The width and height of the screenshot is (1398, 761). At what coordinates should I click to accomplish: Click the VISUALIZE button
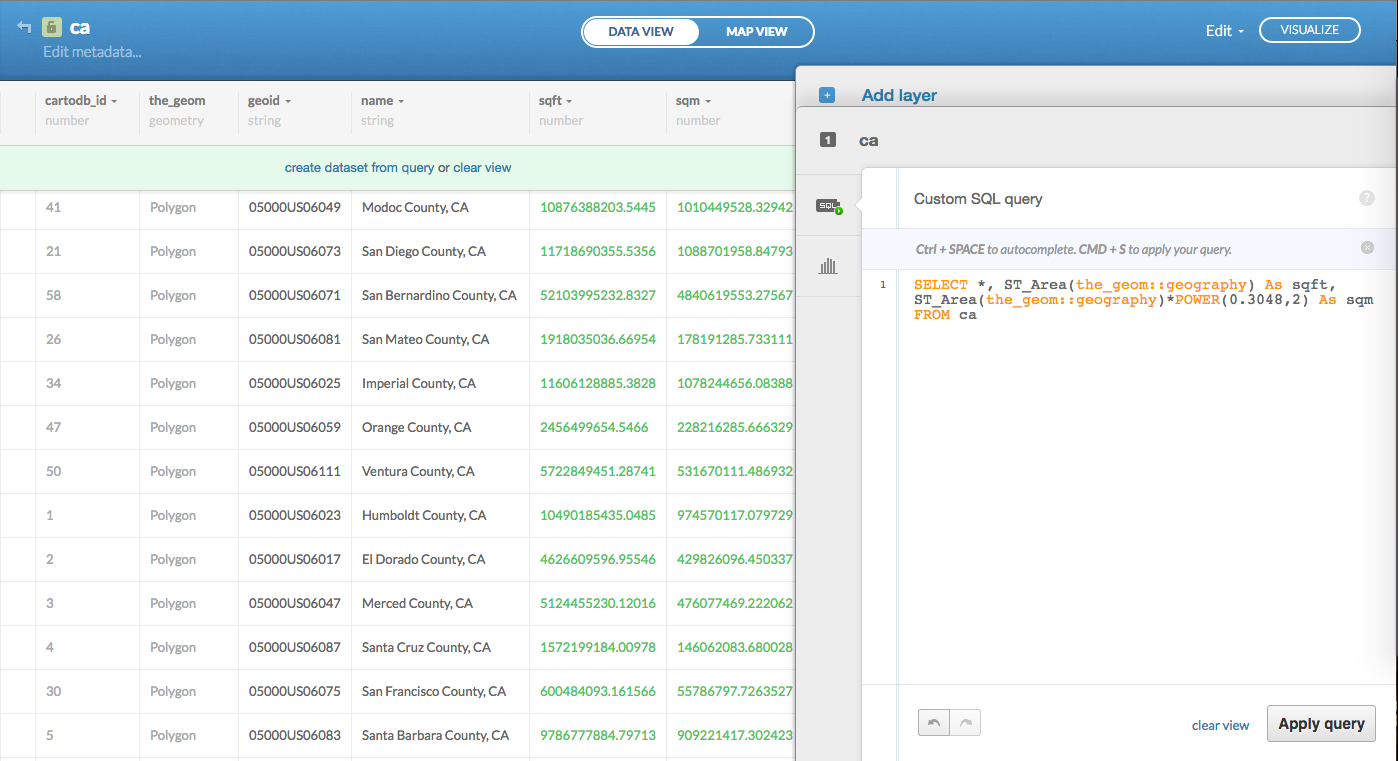click(1309, 30)
